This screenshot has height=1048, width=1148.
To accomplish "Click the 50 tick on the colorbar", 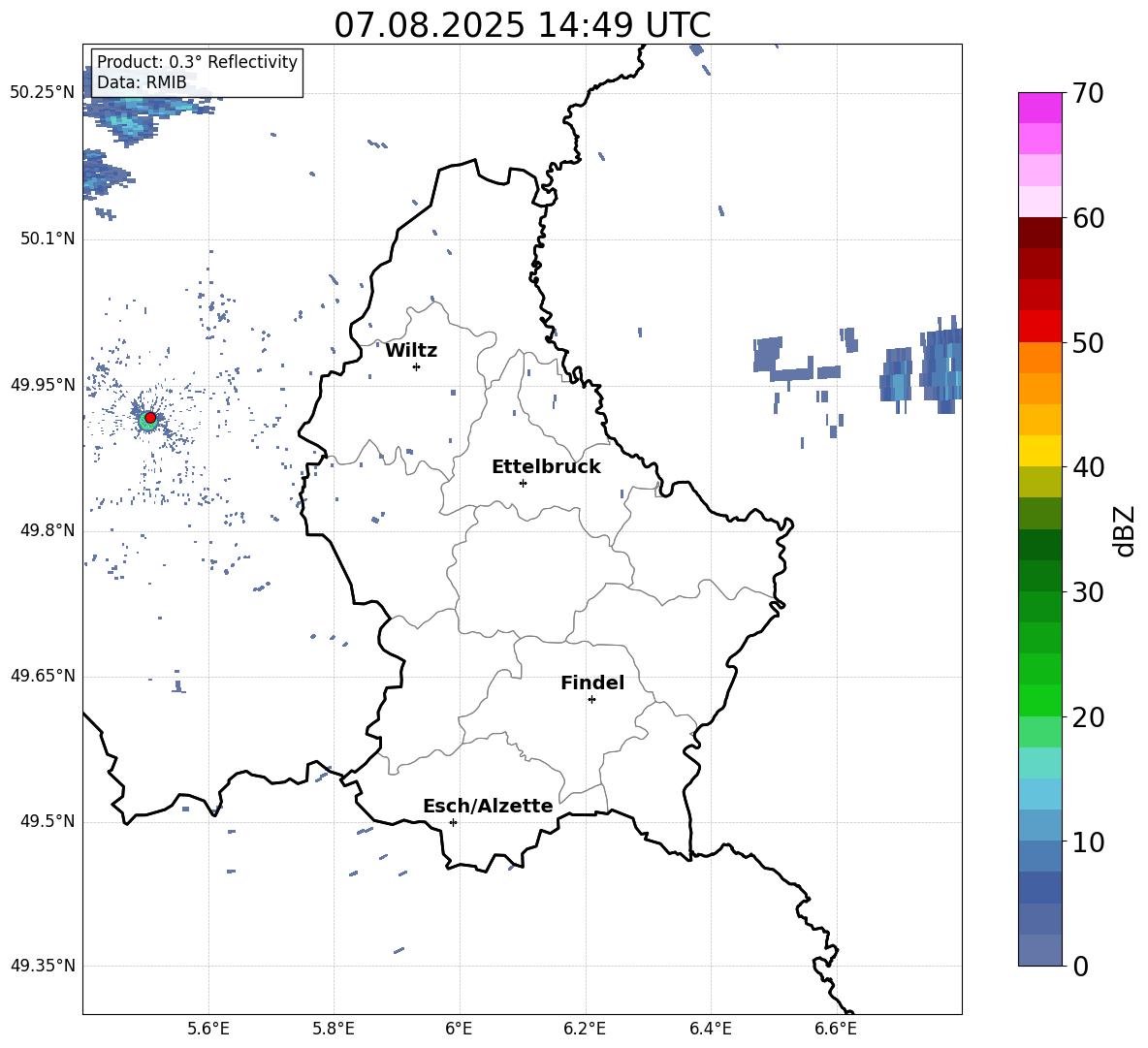I will [1088, 342].
